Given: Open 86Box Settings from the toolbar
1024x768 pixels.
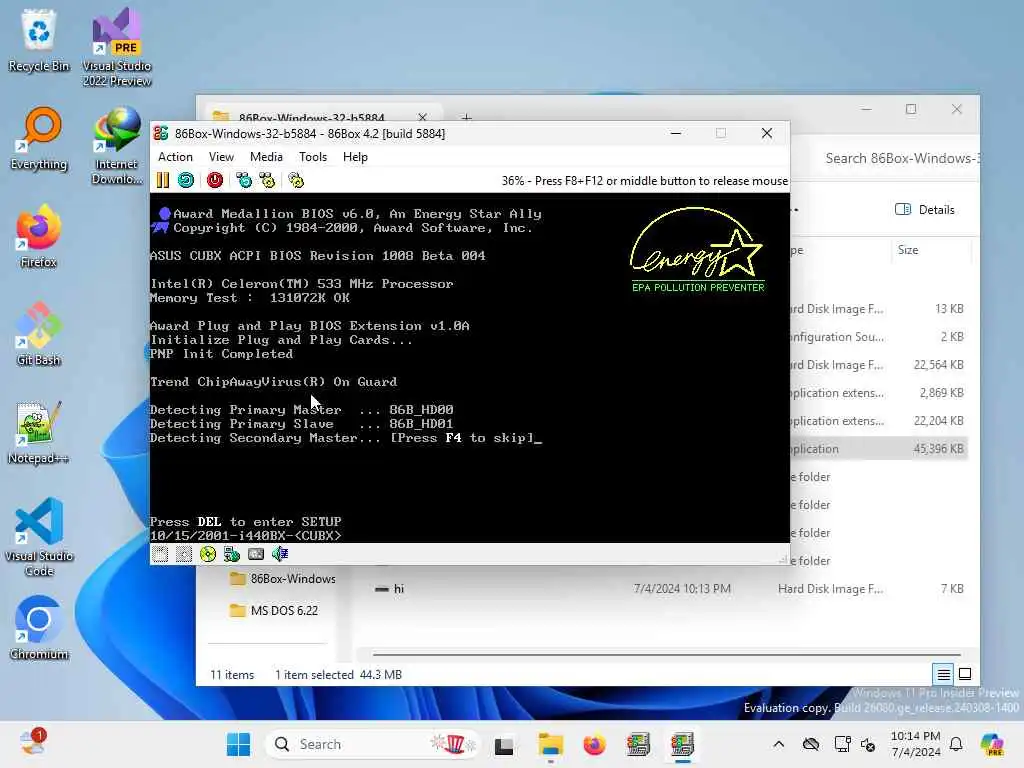Looking at the screenshot, I should pos(296,180).
